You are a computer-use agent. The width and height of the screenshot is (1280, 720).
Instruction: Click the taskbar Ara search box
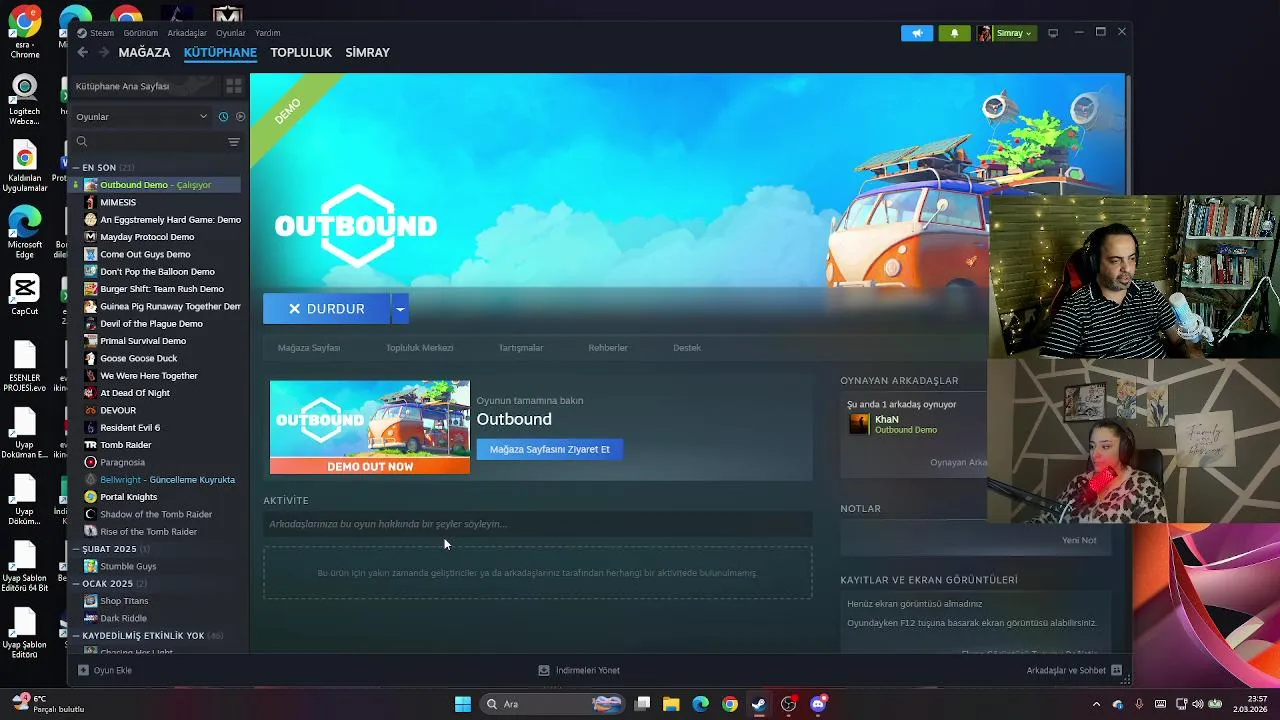[554, 704]
